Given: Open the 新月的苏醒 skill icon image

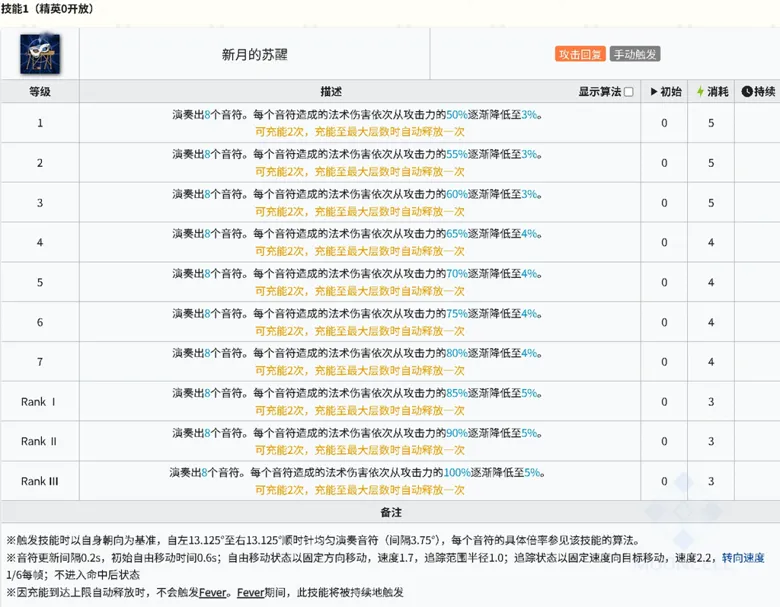Looking at the screenshot, I should (x=40, y=54).
